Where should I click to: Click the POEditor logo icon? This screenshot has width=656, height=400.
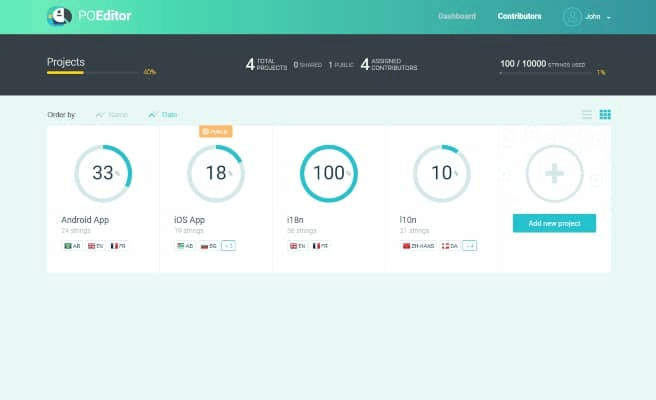click(59, 16)
